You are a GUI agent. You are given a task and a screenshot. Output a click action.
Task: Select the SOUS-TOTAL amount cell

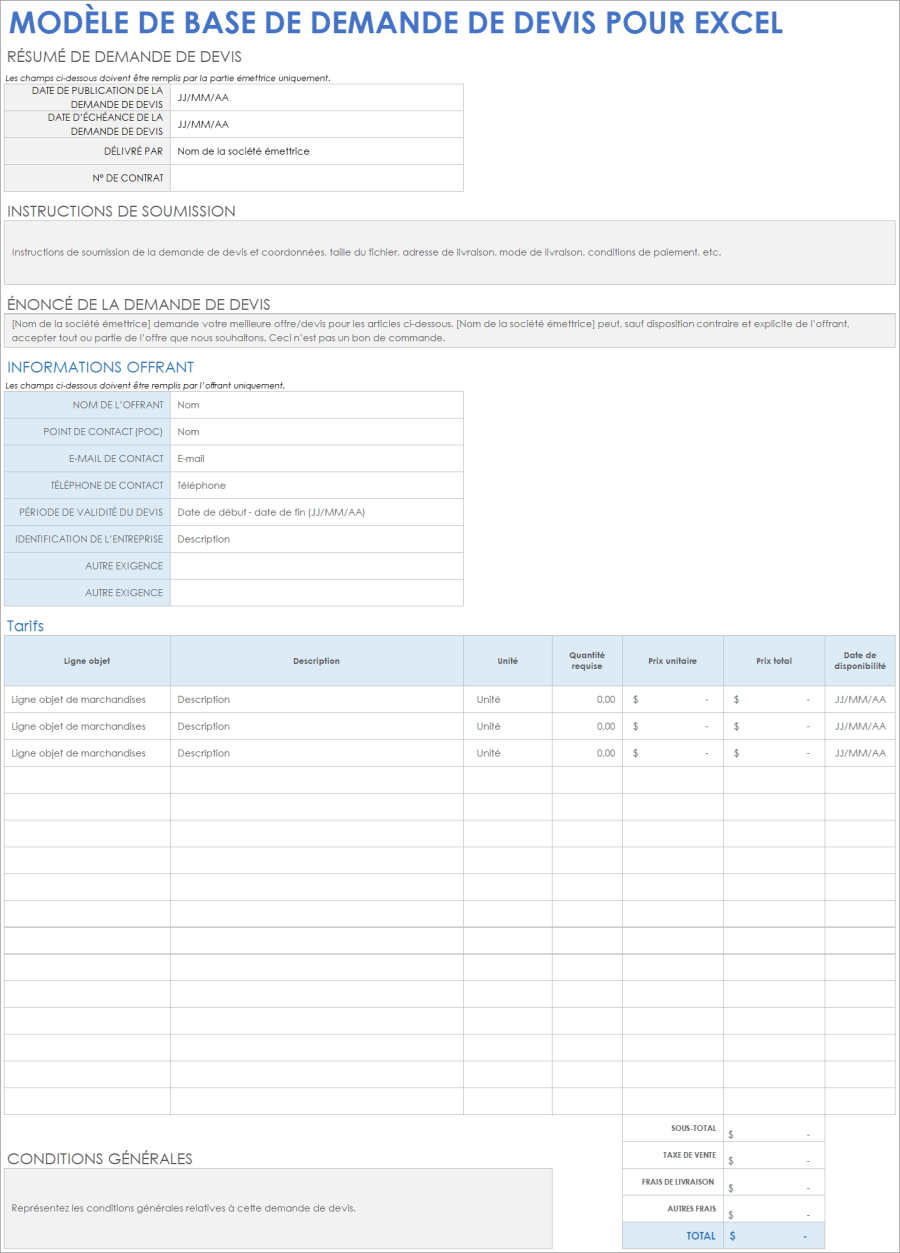[774, 1128]
